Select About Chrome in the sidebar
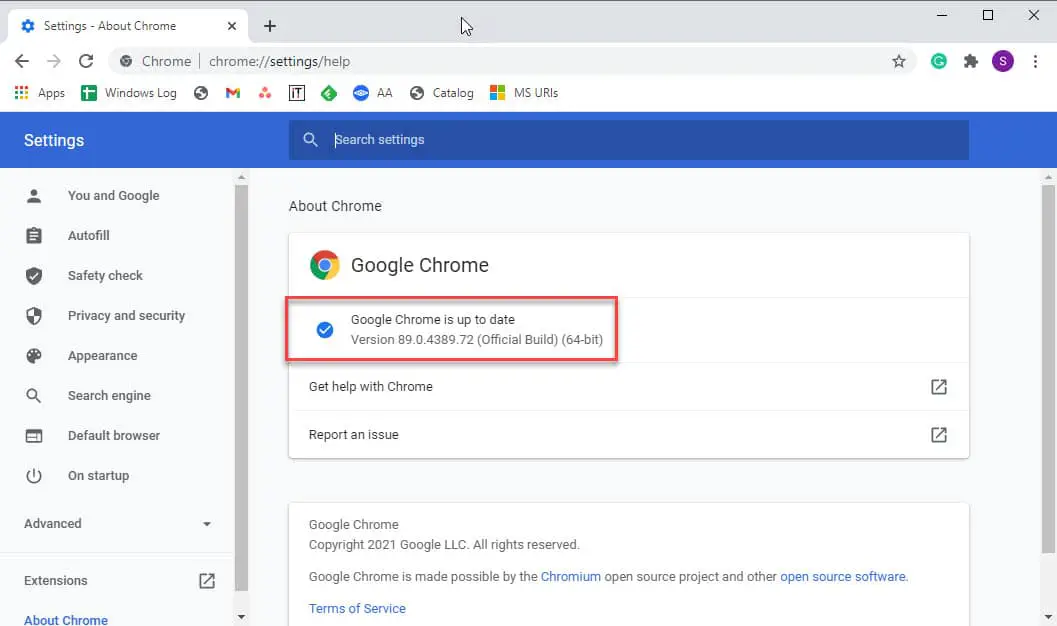The width and height of the screenshot is (1057, 626). click(66, 620)
